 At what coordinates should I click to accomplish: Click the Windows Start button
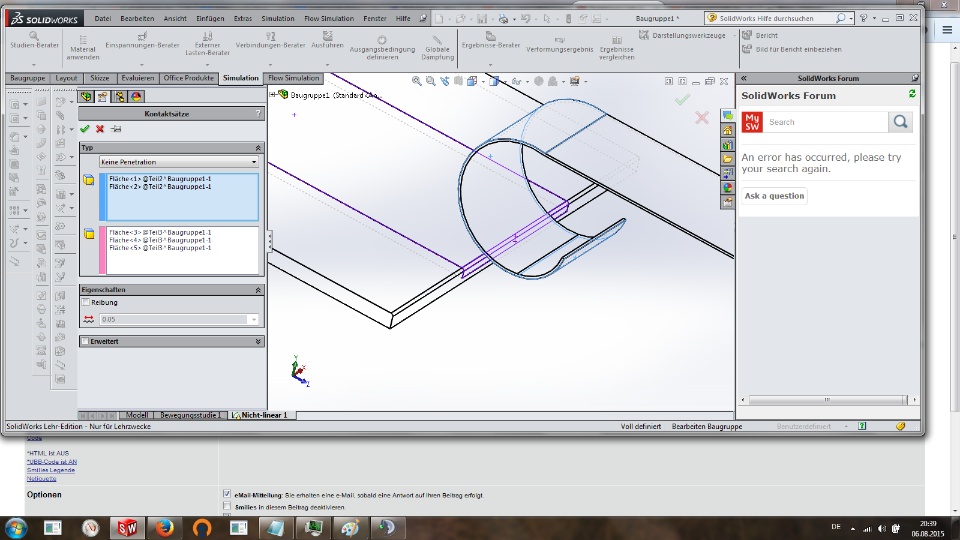click(16, 527)
